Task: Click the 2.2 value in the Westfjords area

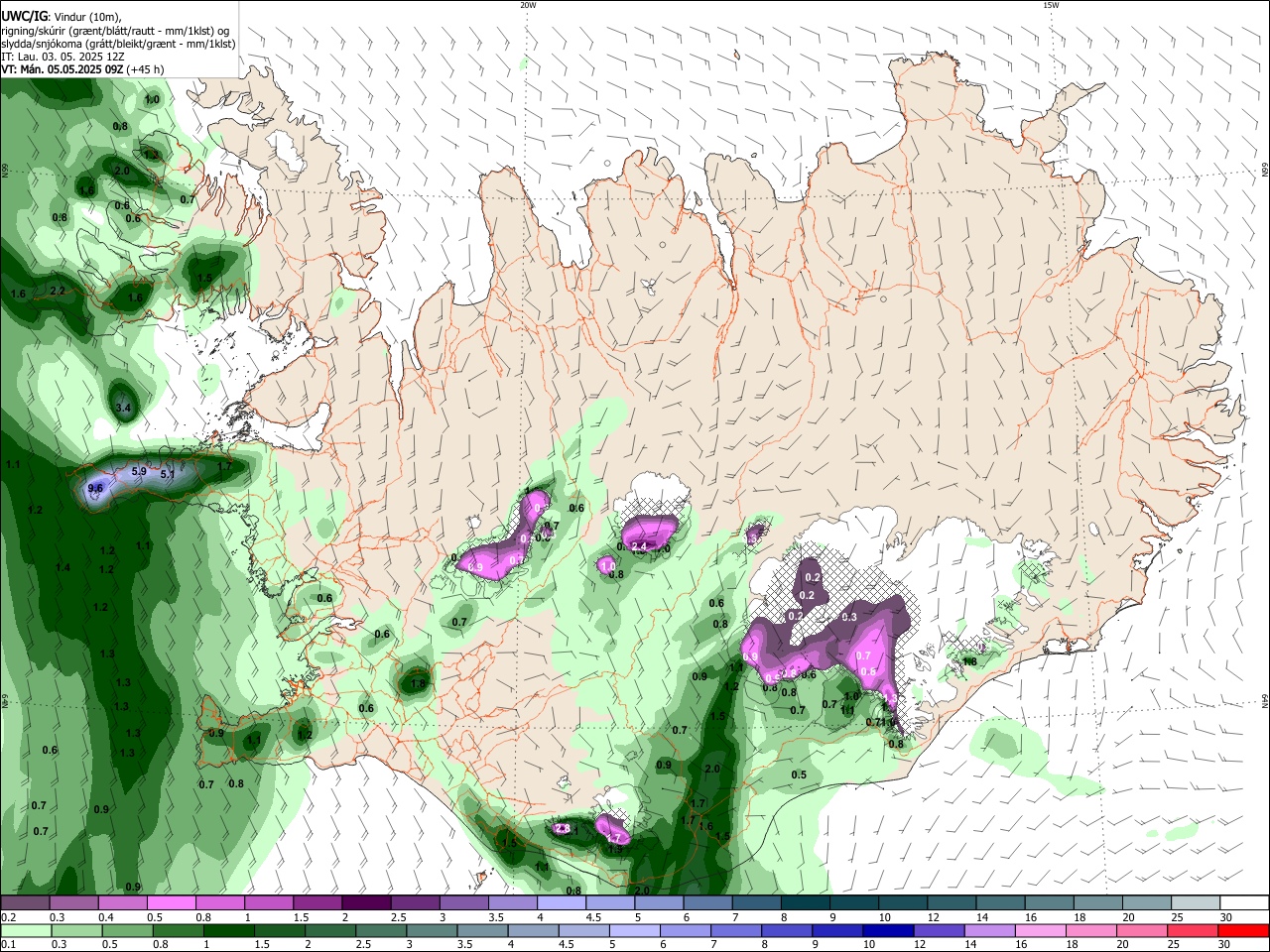Action: pyautogui.click(x=57, y=291)
